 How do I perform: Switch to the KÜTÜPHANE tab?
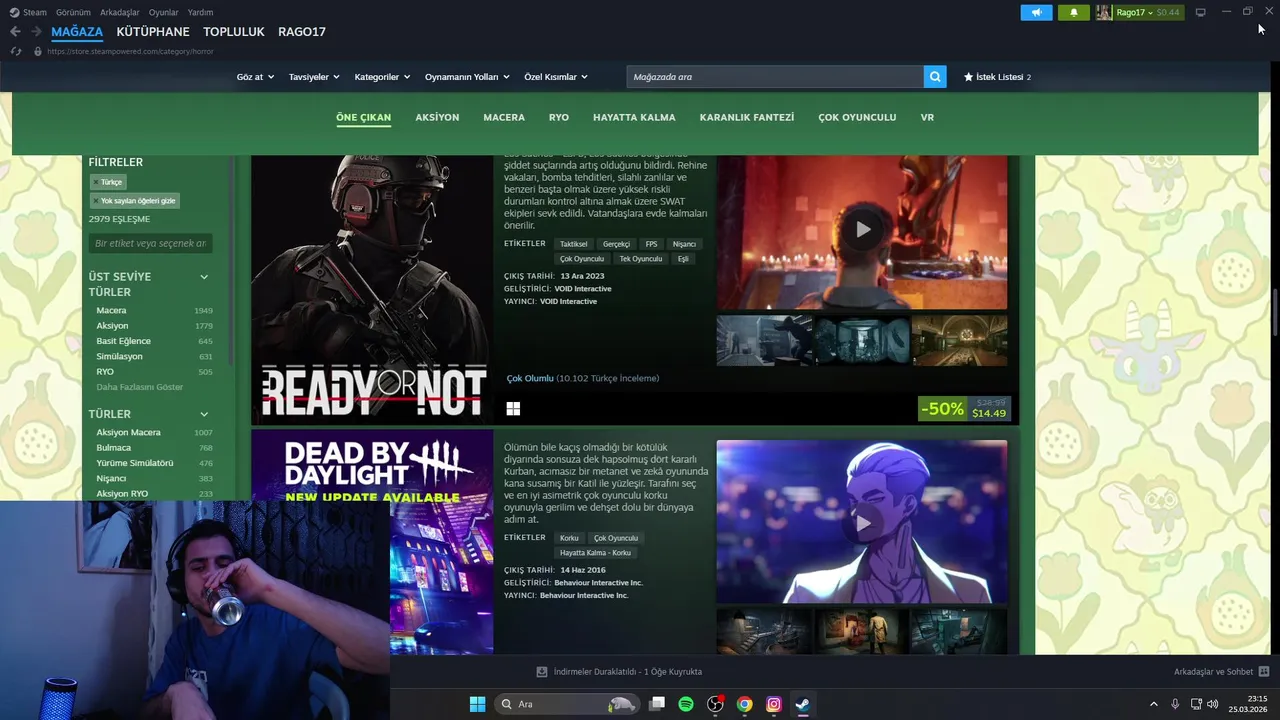[153, 32]
